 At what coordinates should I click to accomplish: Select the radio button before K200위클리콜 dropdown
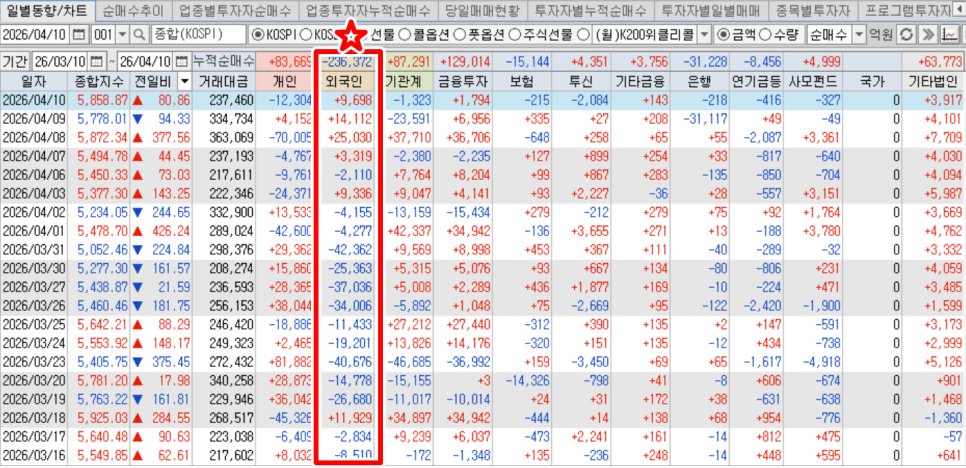[583, 34]
